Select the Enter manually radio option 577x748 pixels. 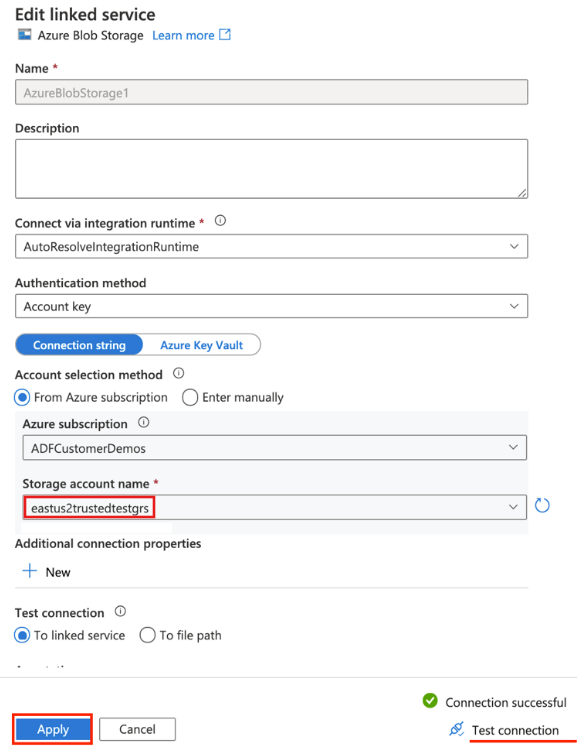pyautogui.click(x=190, y=397)
